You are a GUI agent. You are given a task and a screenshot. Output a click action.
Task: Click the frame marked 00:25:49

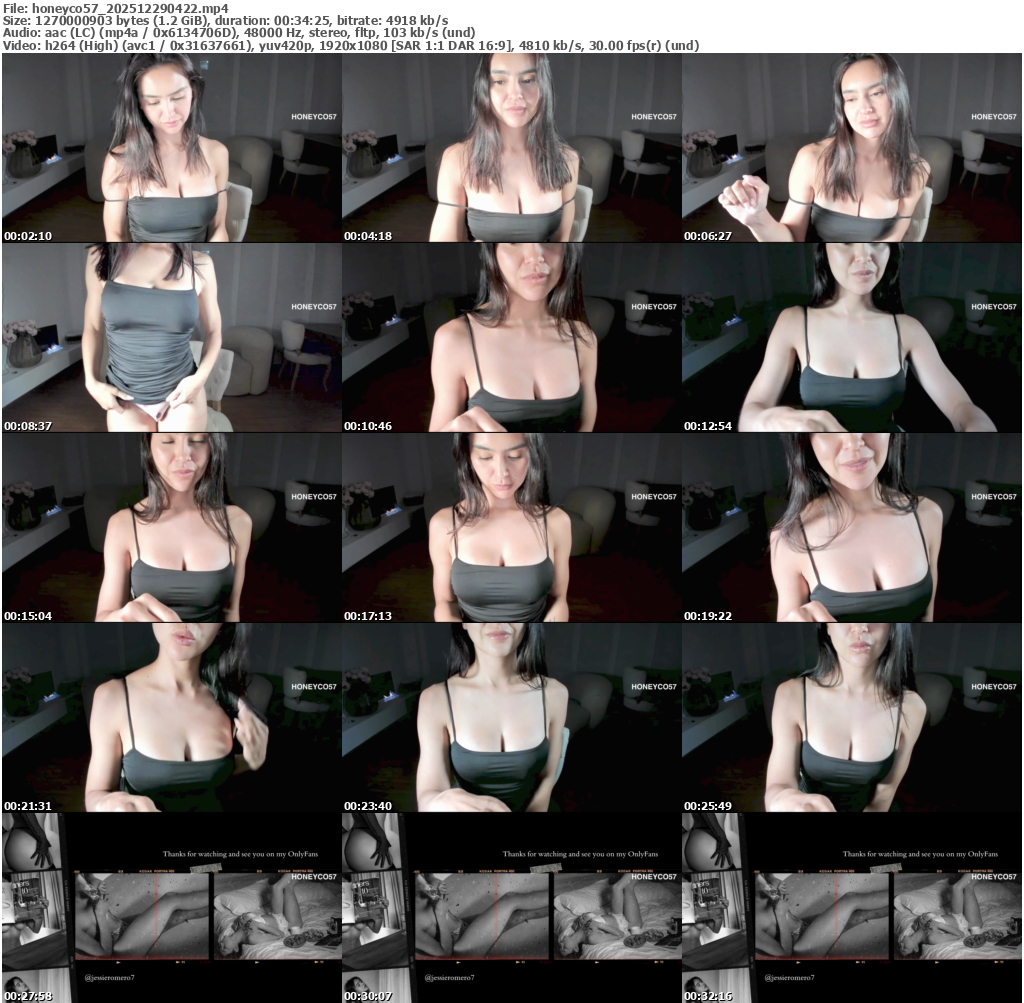pos(851,717)
